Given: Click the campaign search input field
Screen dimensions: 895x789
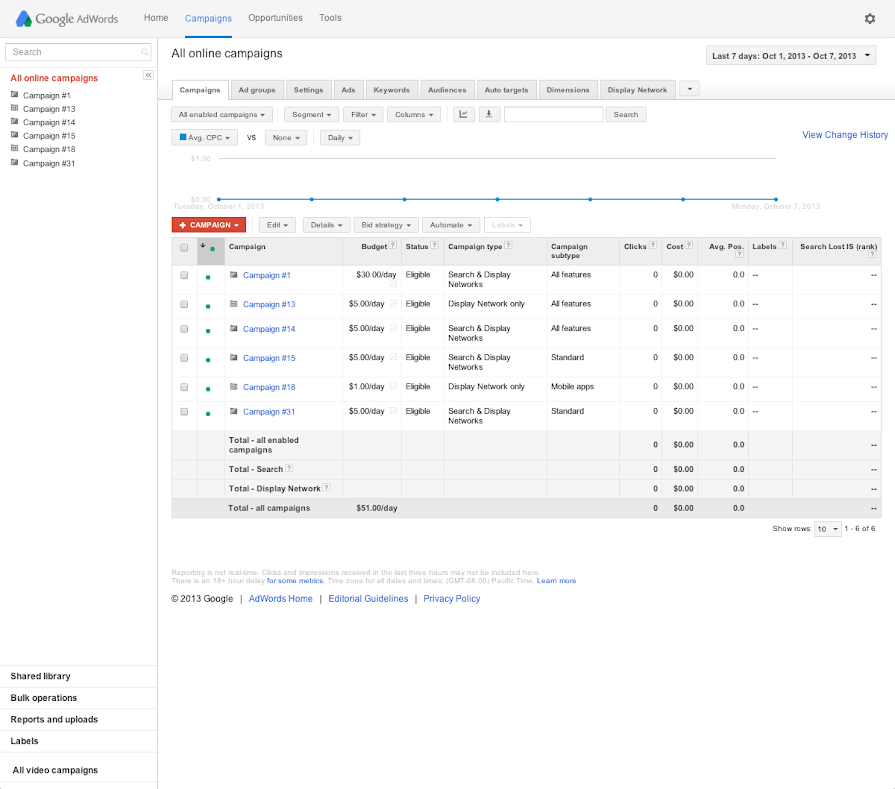Looking at the screenshot, I should coord(553,115).
